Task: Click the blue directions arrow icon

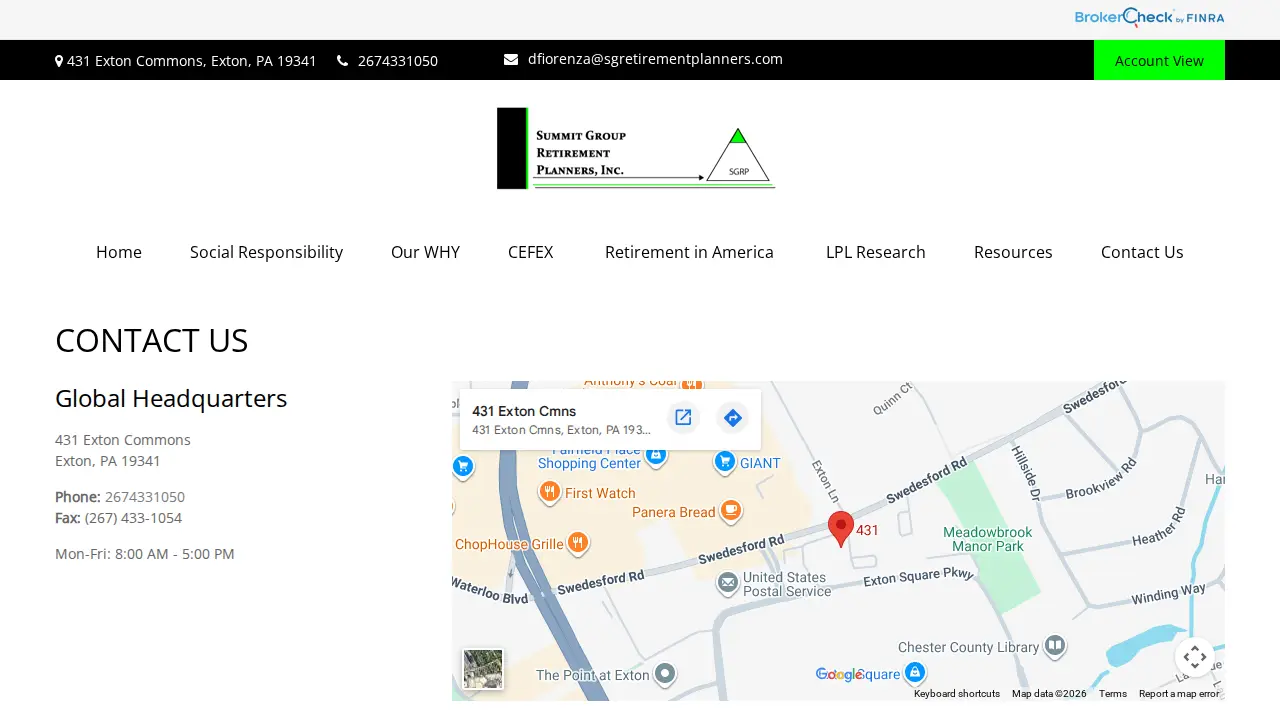Action: pyautogui.click(x=733, y=418)
